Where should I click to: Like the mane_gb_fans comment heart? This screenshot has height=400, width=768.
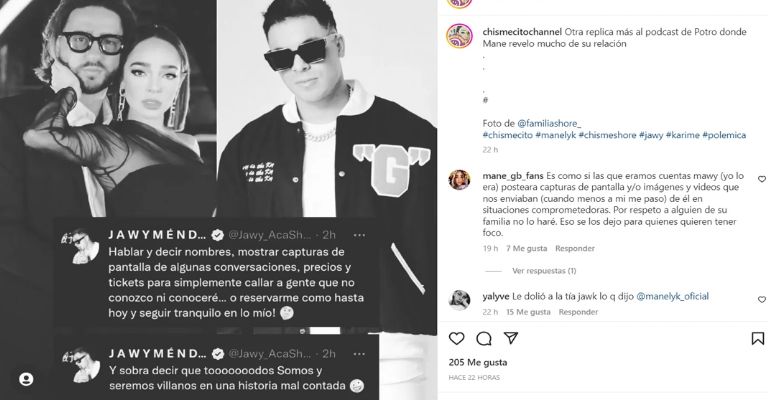(x=762, y=179)
